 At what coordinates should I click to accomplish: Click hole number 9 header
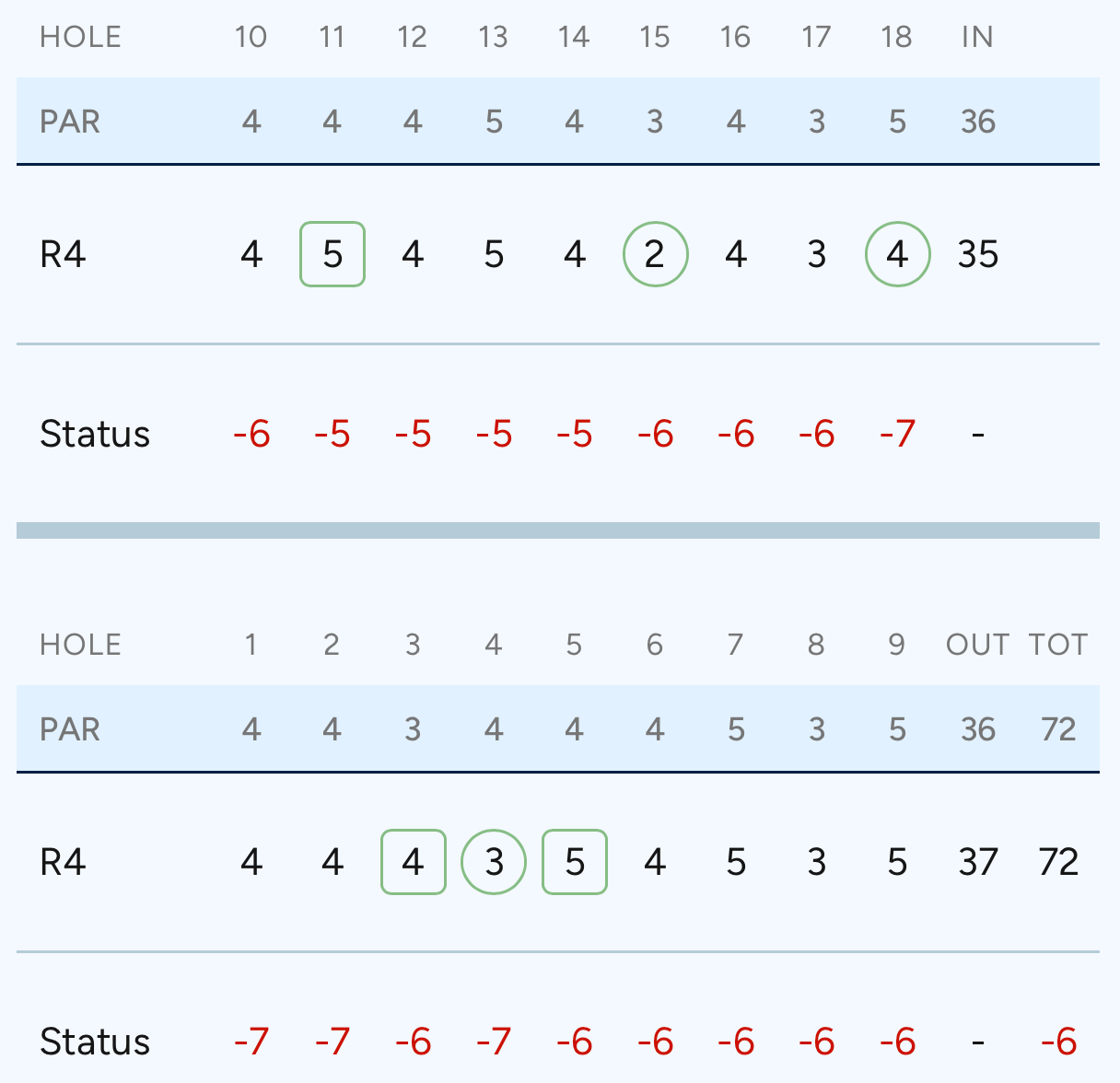[x=897, y=645]
